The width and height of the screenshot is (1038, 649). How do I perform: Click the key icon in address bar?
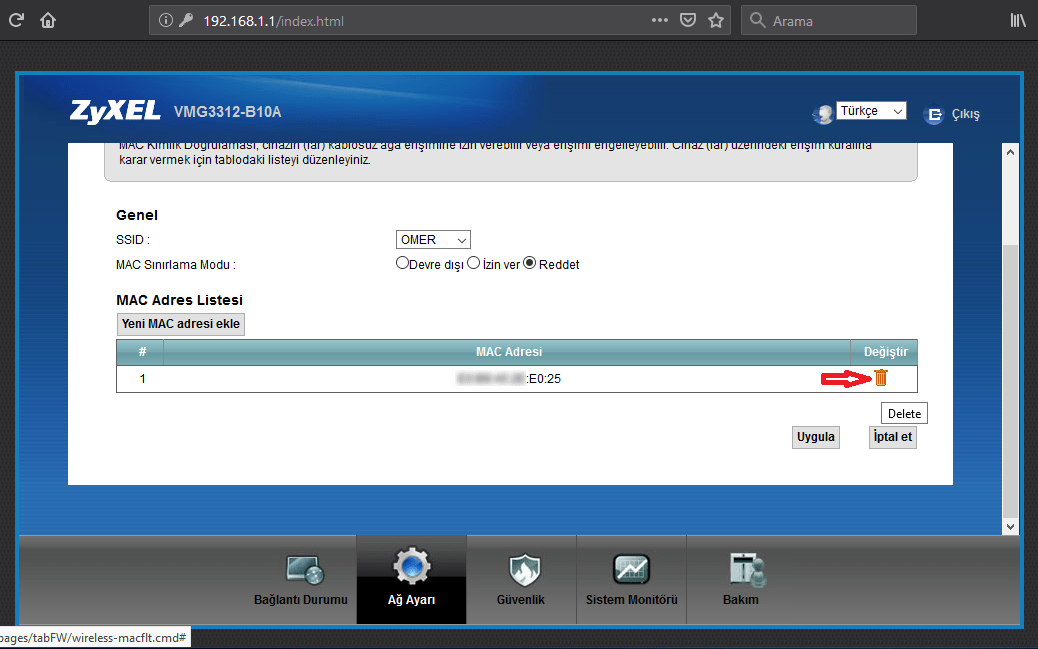point(186,21)
